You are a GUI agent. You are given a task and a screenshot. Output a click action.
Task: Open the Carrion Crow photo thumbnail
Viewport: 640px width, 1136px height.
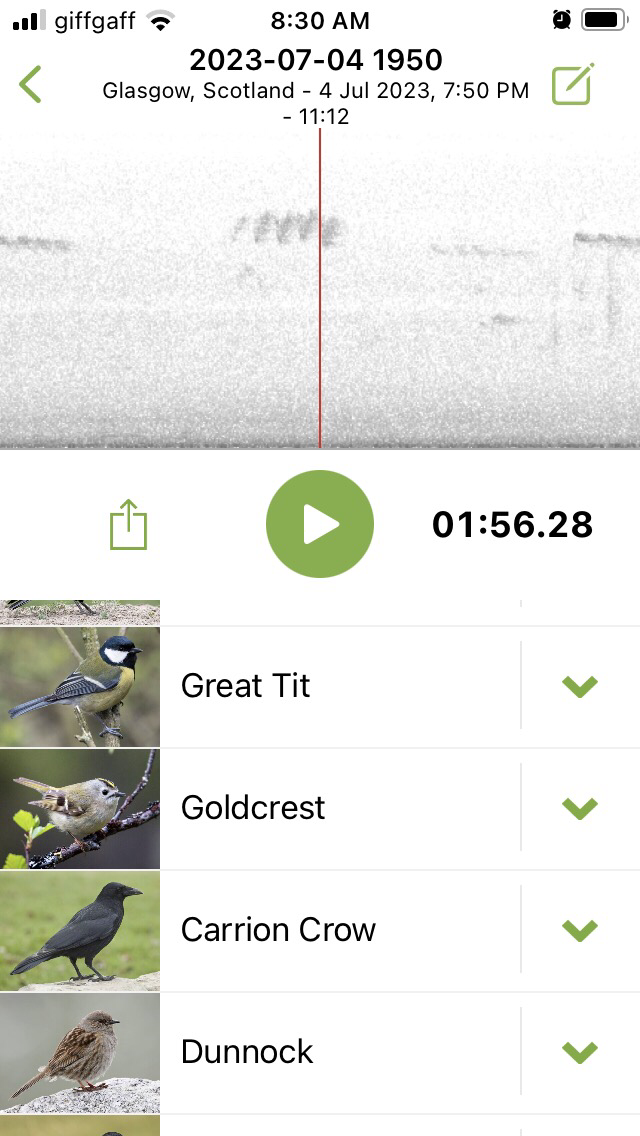(x=80, y=930)
